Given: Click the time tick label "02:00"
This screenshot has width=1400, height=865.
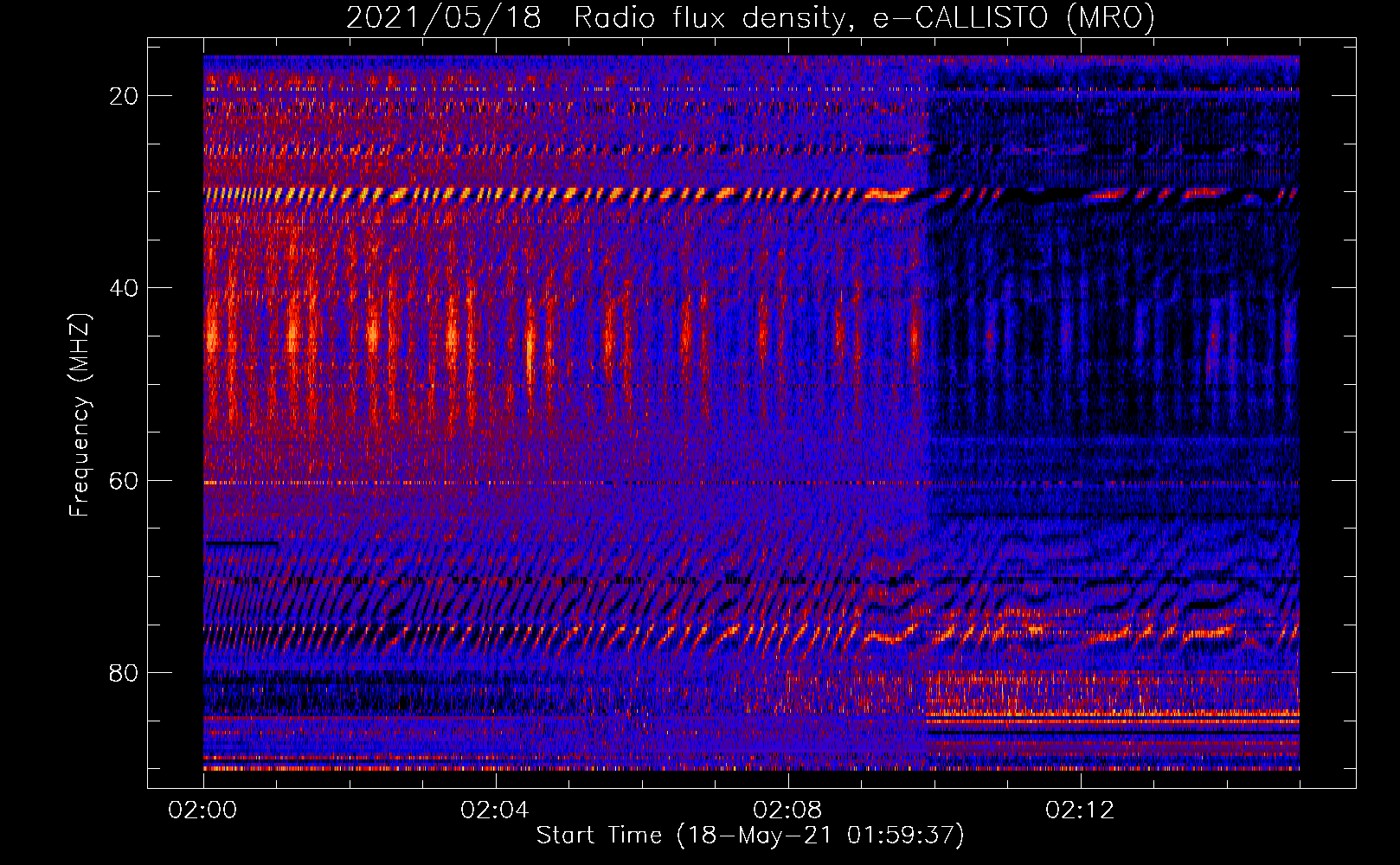Looking at the screenshot, I should (x=202, y=811).
